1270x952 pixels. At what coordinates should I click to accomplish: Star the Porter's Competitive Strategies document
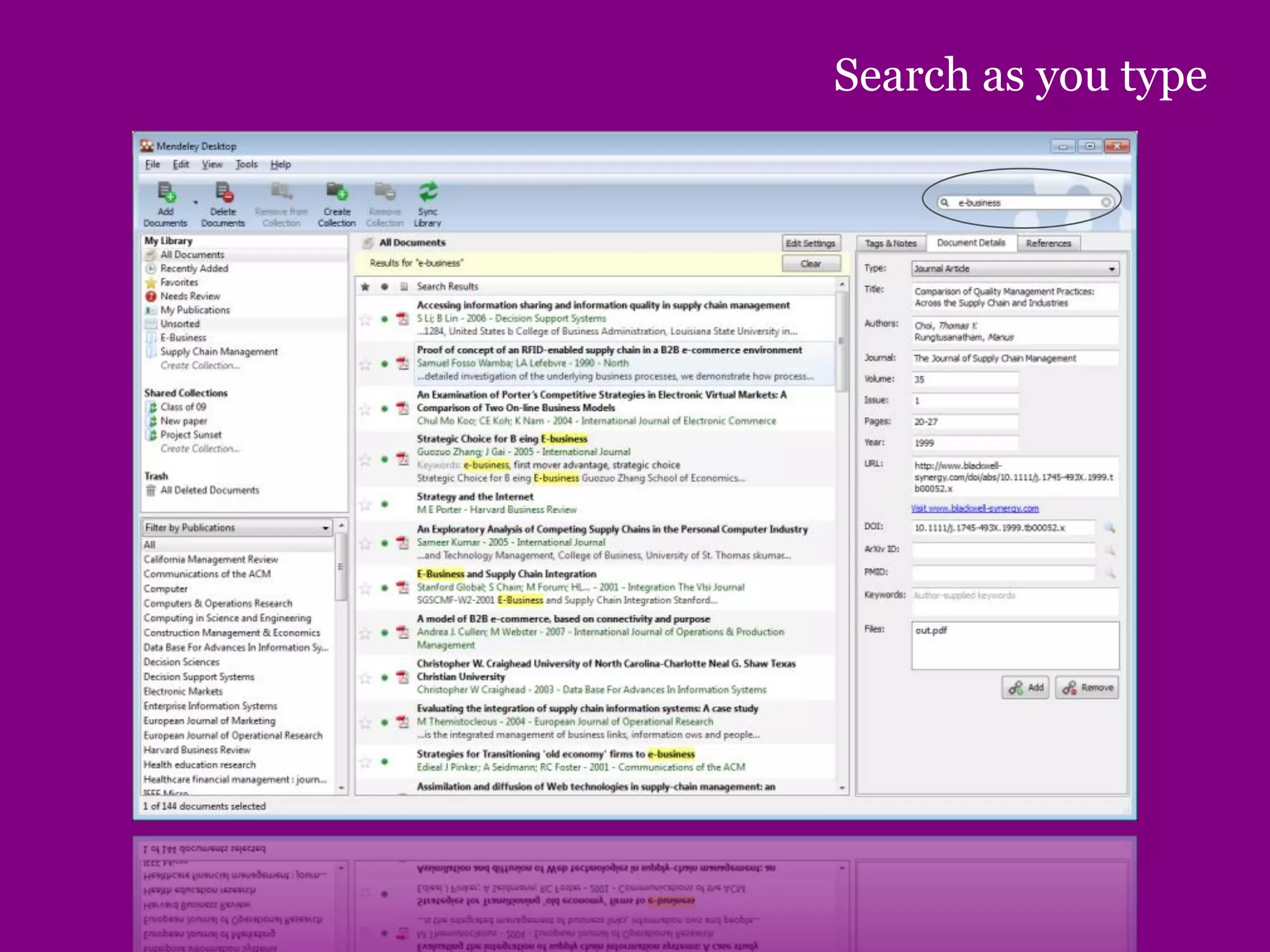point(365,409)
